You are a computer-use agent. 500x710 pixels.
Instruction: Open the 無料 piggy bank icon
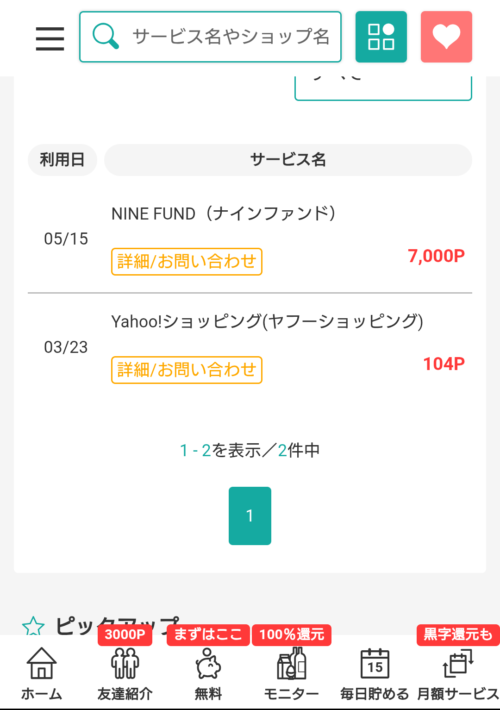tap(208, 673)
